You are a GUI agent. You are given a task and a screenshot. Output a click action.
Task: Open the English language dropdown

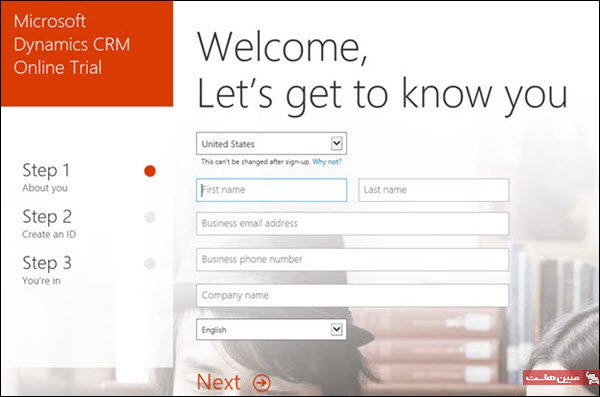pos(271,330)
